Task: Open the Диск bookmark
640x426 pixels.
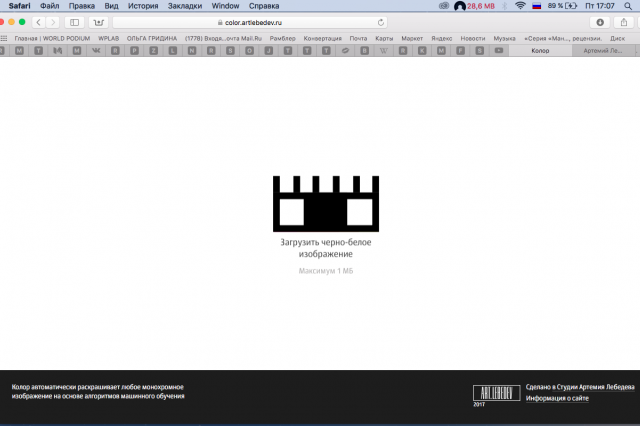Action: 618,38
